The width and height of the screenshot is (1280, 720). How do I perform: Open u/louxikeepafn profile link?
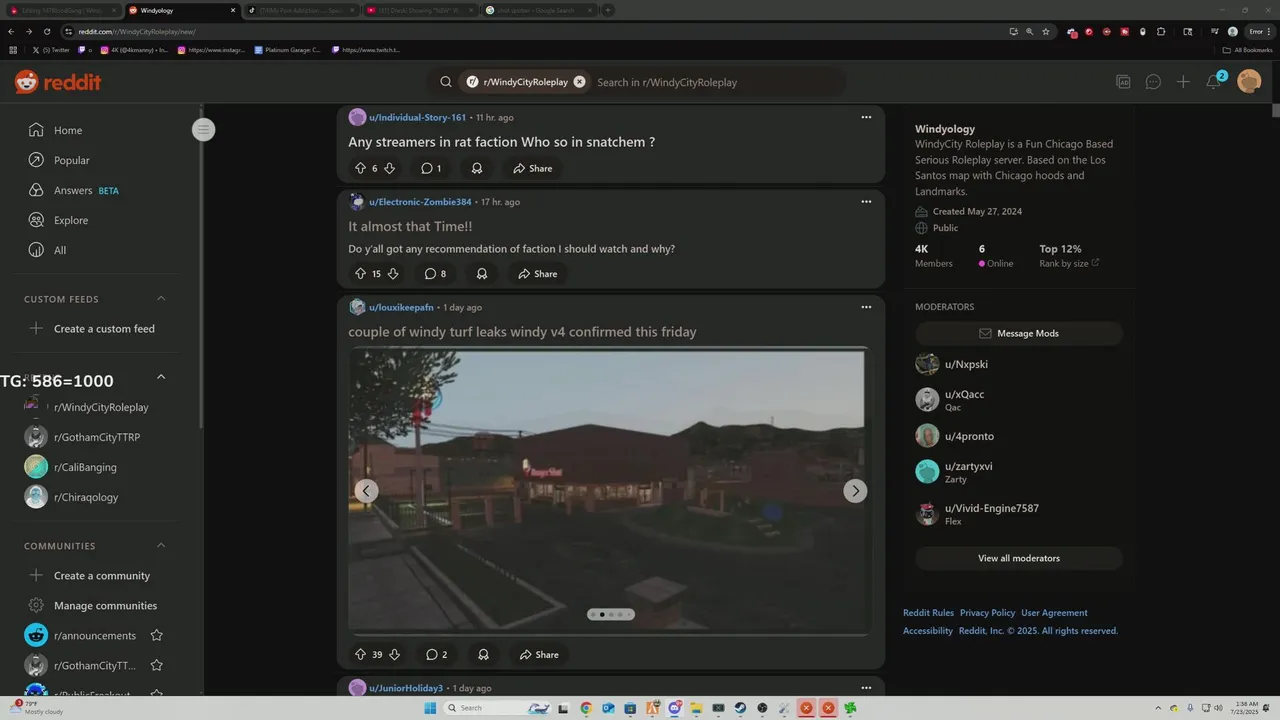(x=401, y=307)
